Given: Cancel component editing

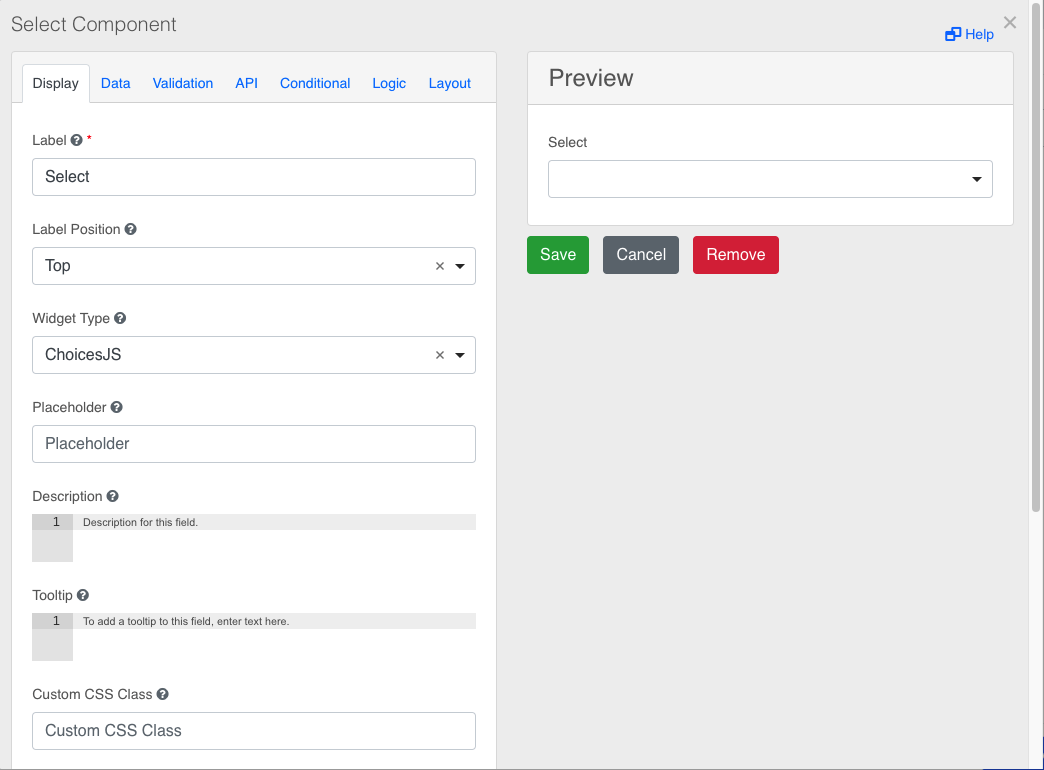Looking at the screenshot, I should point(641,254).
